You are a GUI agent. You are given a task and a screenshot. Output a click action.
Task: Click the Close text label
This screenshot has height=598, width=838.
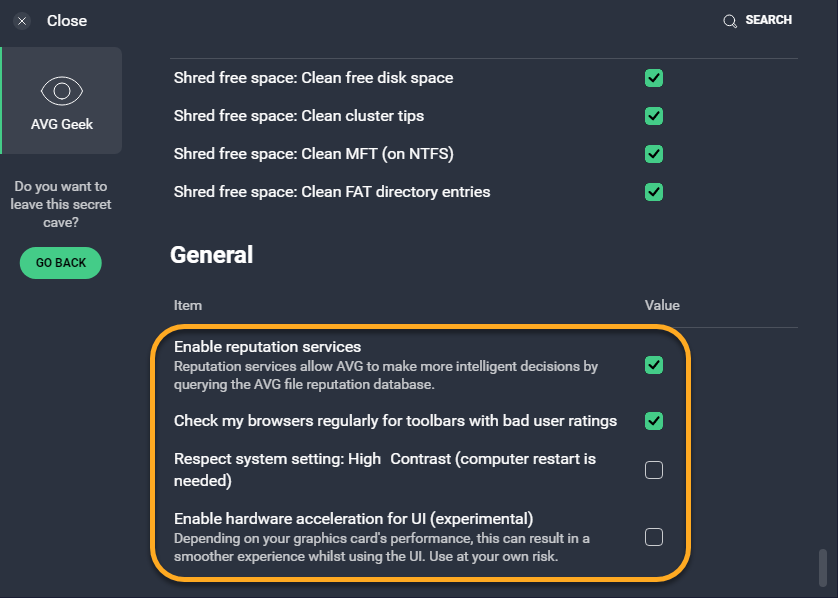pyautogui.click(x=67, y=21)
